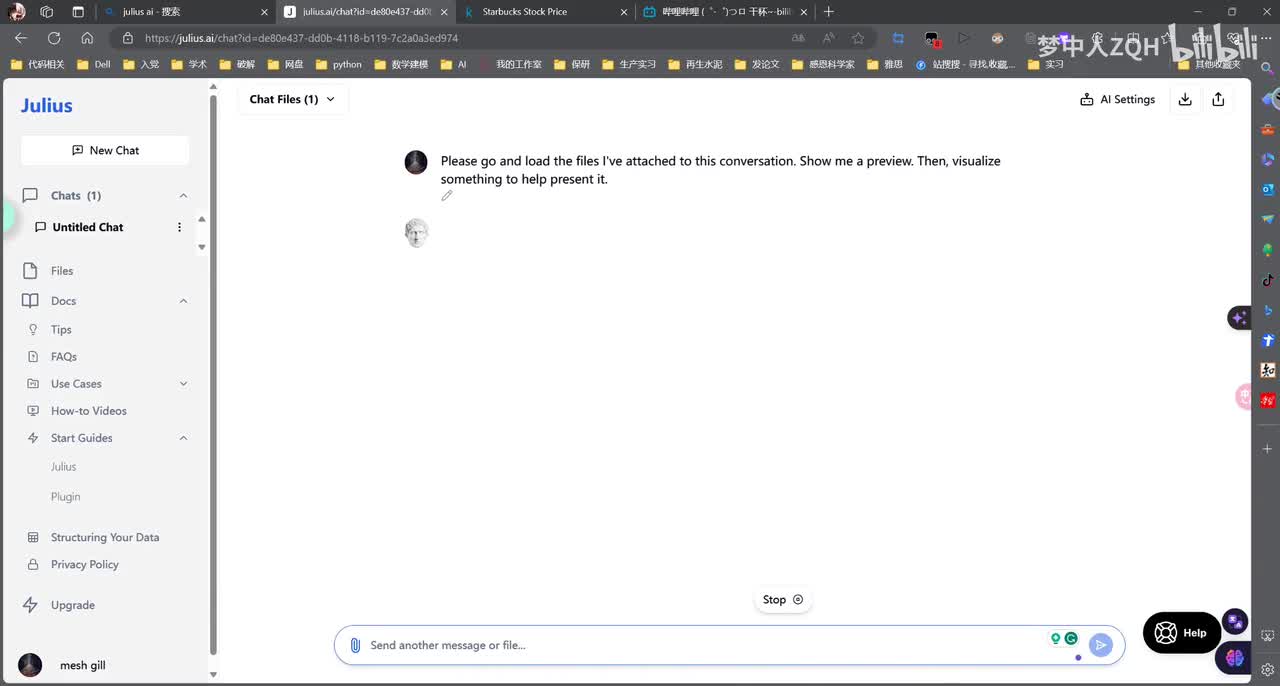Image resolution: width=1280 pixels, height=686 pixels.
Task: Collapse the Chats section chevron
Action: [183, 196]
